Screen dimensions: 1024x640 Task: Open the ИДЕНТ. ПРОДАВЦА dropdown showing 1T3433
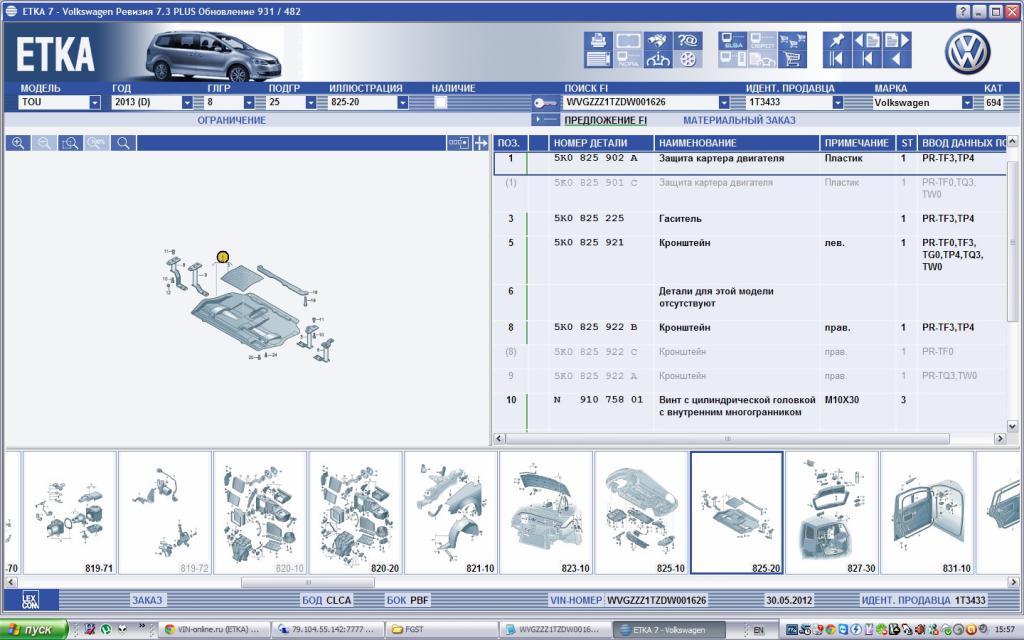pos(838,103)
